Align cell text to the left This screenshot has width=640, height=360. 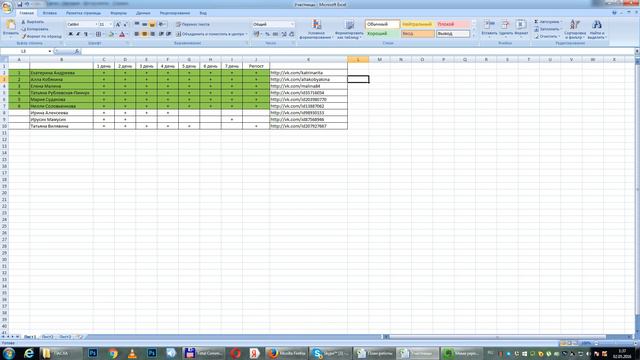pyautogui.click(x=137, y=34)
